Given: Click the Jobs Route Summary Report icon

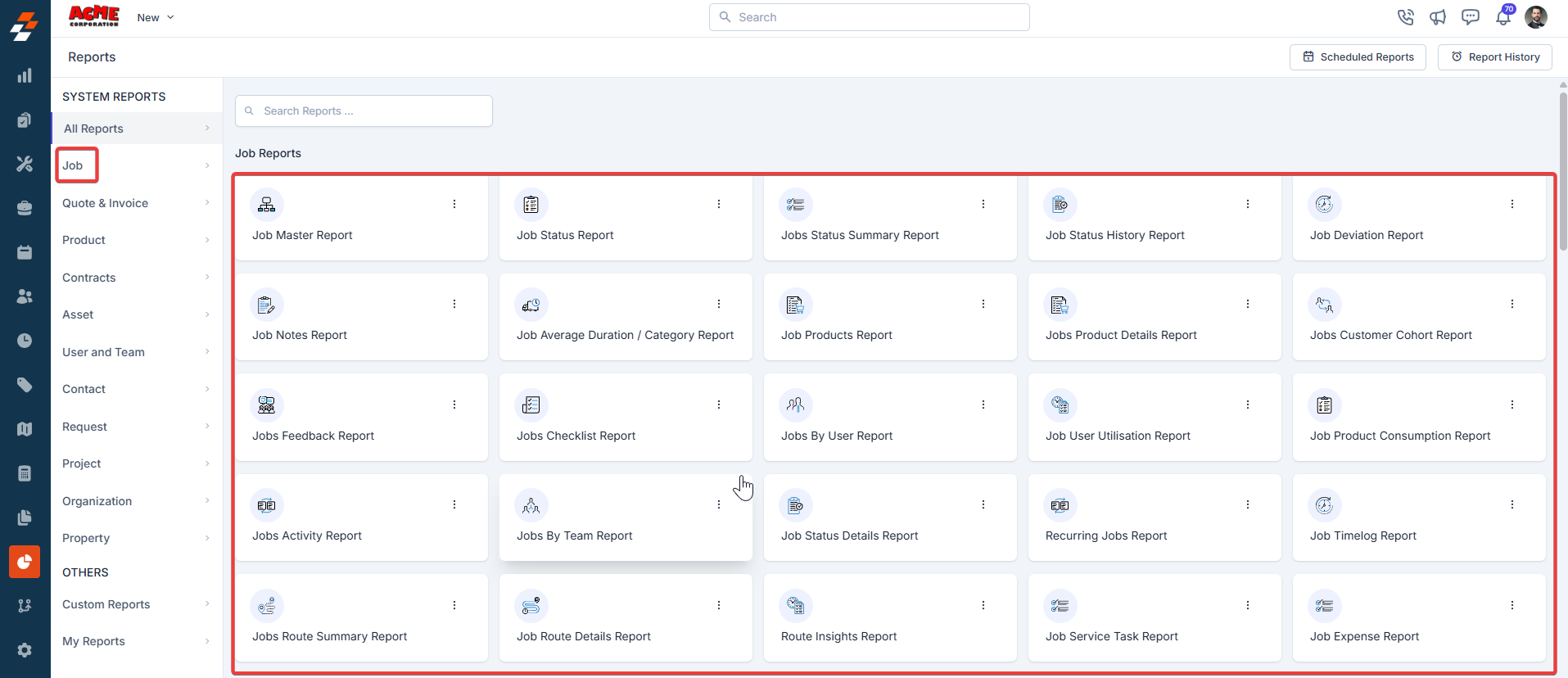Looking at the screenshot, I should click(x=267, y=606).
